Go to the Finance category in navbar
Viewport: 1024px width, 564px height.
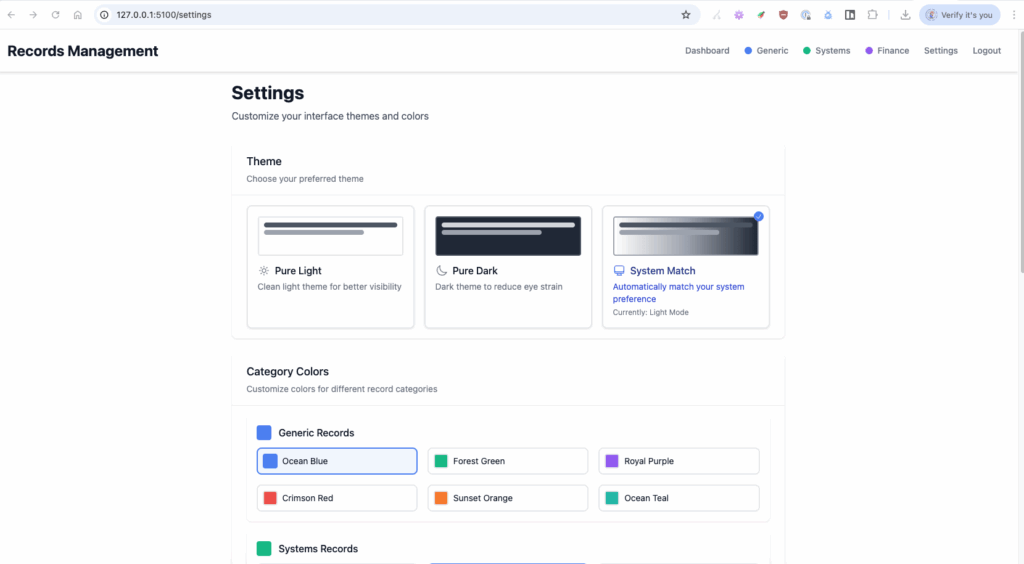click(887, 51)
